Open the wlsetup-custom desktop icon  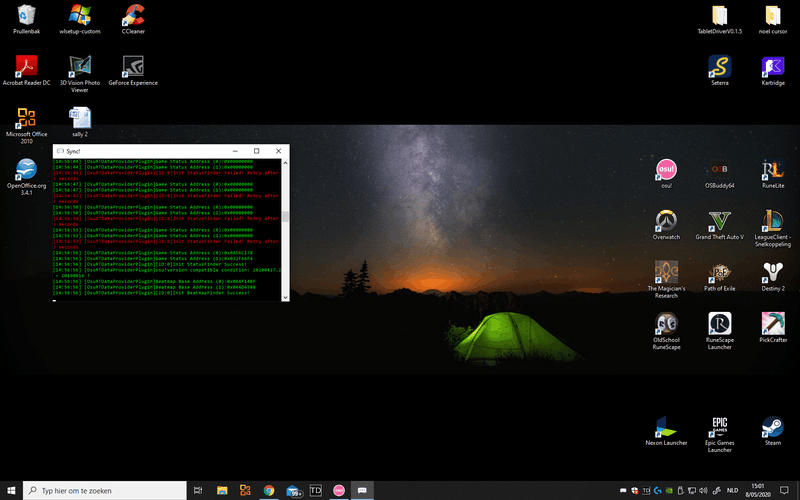[80, 19]
